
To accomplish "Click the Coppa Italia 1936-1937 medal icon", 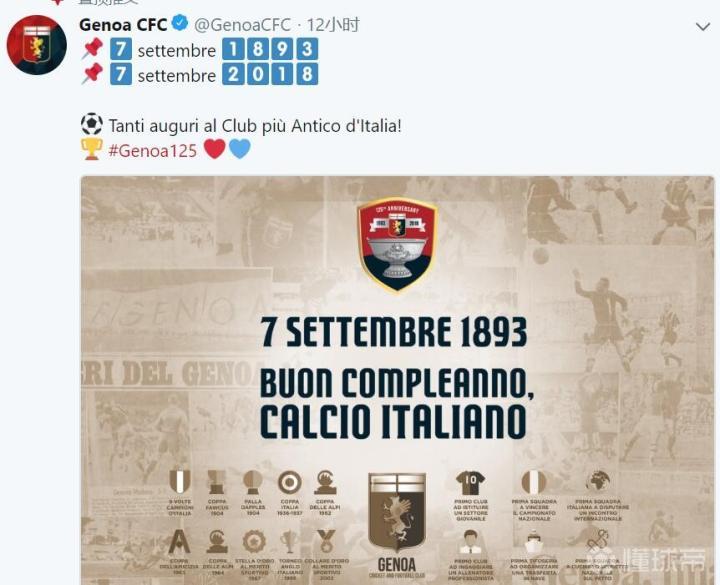I will tap(289, 483).
